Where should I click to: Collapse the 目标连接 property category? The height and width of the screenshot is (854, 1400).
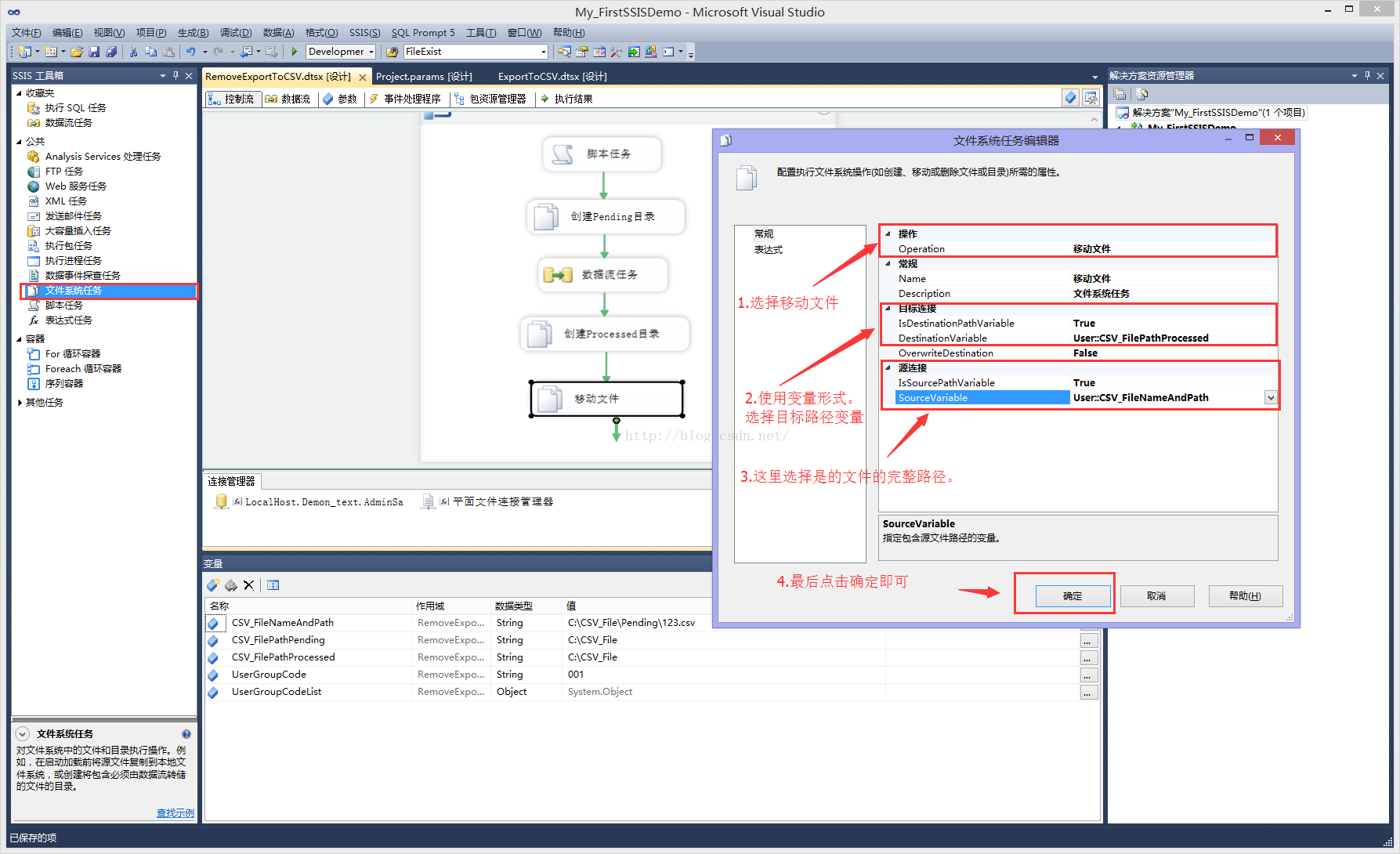click(888, 308)
